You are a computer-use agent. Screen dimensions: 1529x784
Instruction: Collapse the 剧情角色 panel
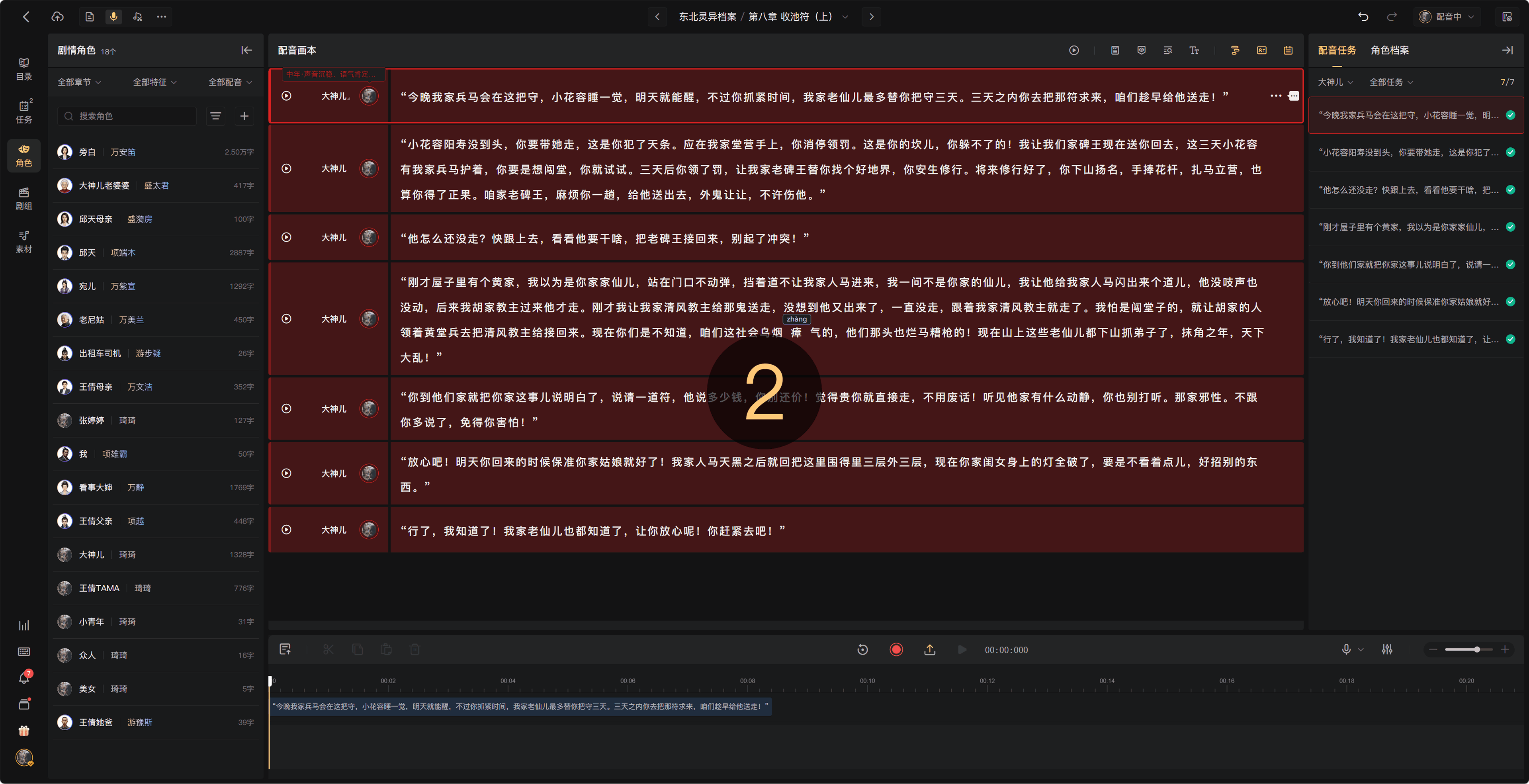tap(247, 51)
